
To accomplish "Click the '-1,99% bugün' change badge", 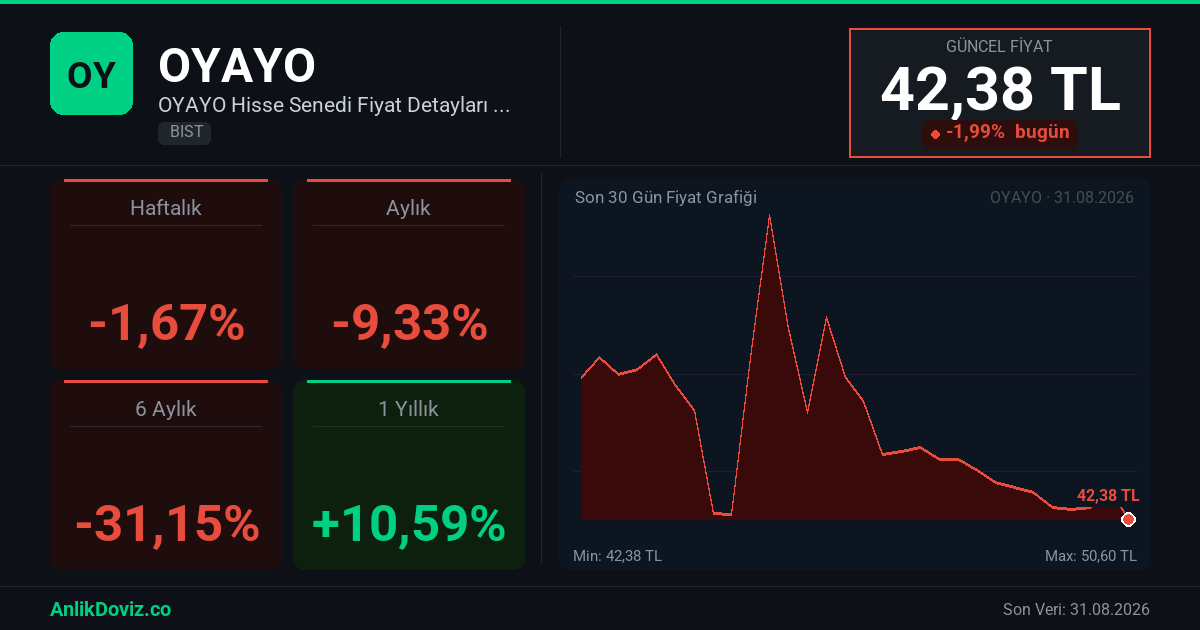I will (x=999, y=132).
